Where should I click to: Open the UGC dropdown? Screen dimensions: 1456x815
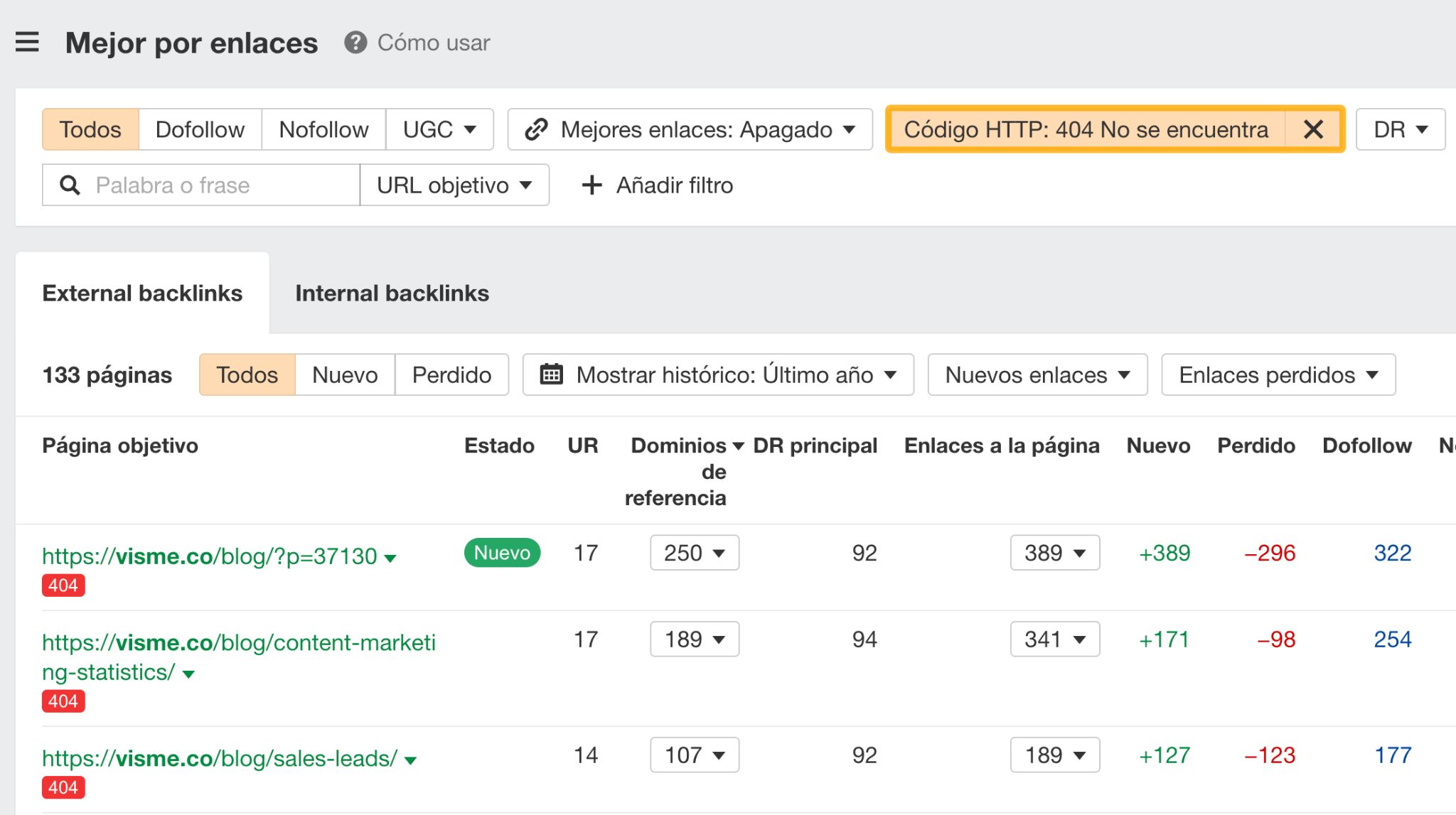(439, 129)
